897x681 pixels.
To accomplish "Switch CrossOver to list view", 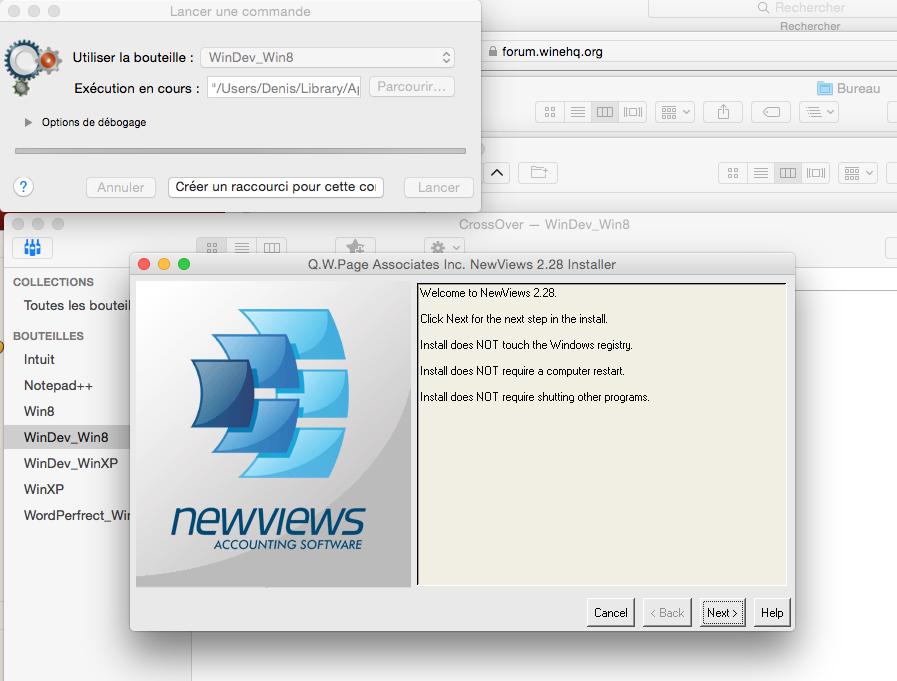I will click(242, 248).
